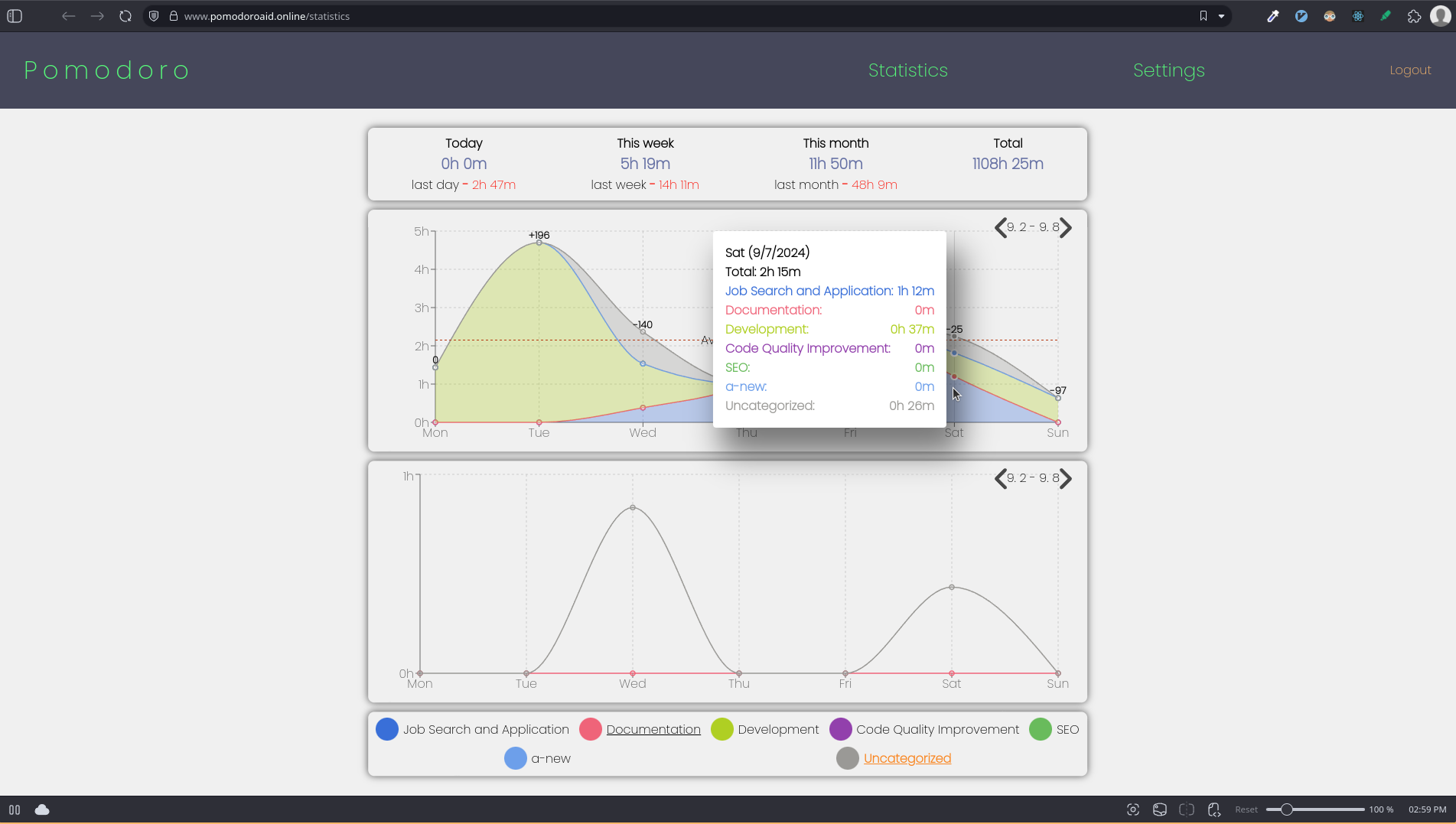Open the Statistics page
Image resolution: width=1456 pixels, height=824 pixels.
click(907, 70)
